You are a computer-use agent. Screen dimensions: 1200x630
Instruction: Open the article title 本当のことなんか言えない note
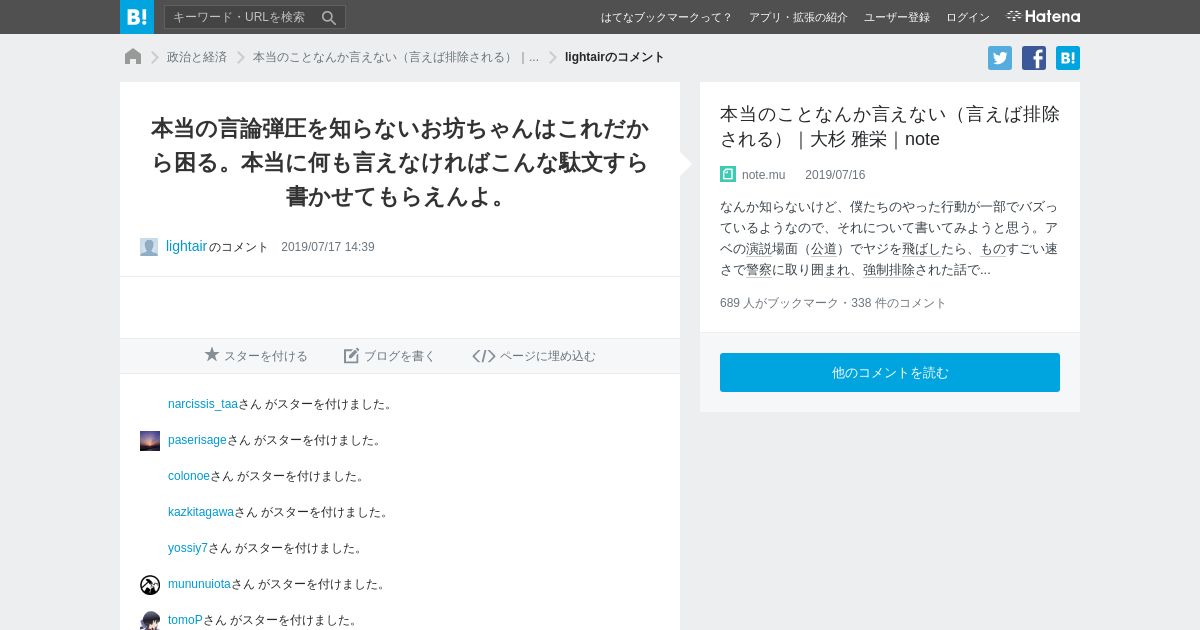click(x=890, y=126)
